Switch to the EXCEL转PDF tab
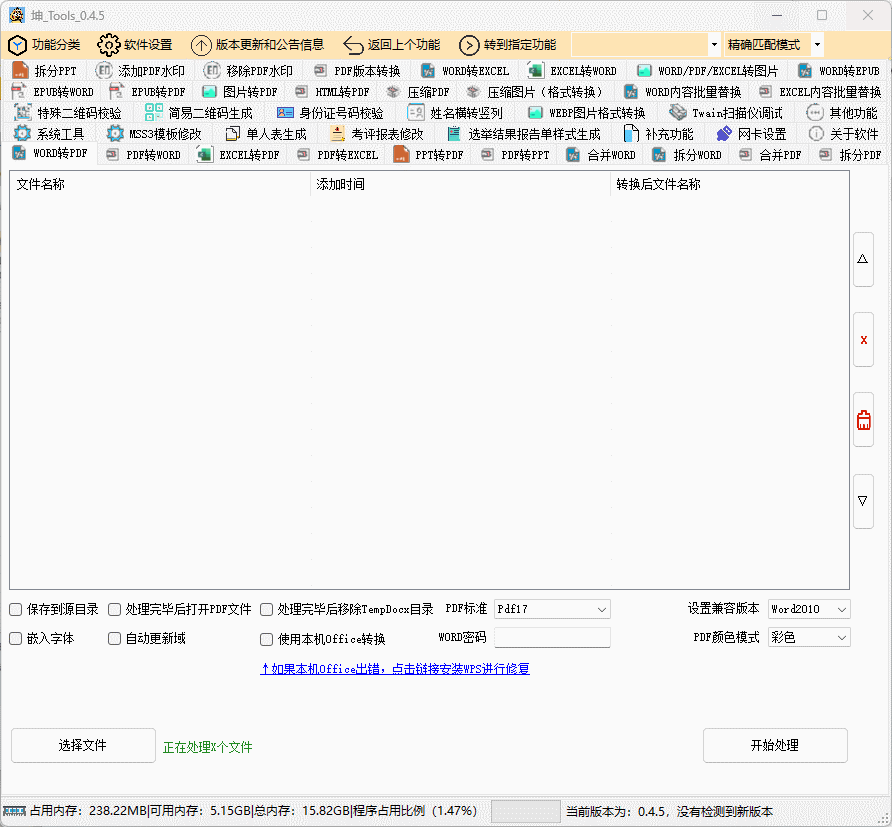Viewport: 892px width, 827px height. [x=239, y=155]
